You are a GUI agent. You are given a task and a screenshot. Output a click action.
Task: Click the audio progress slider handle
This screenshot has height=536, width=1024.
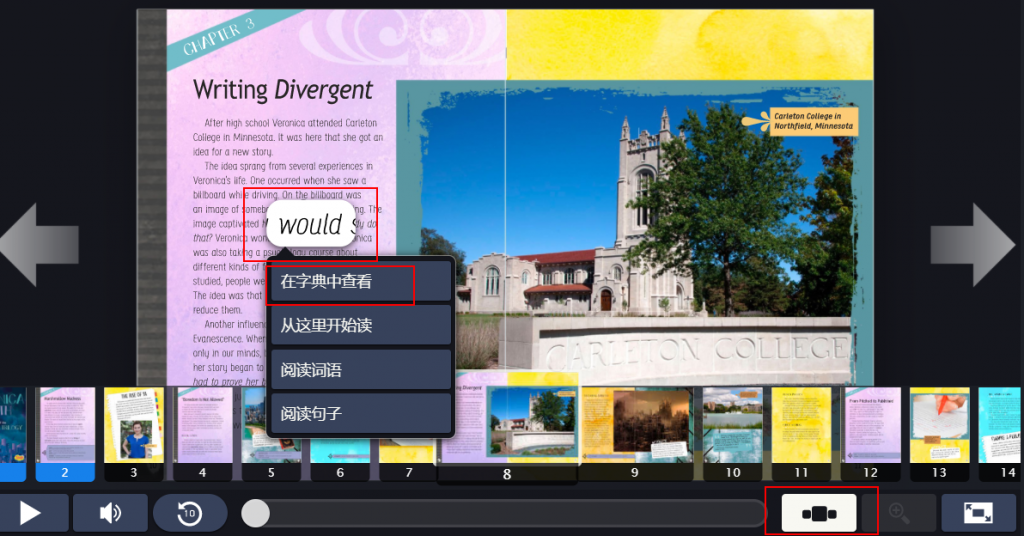(256, 513)
